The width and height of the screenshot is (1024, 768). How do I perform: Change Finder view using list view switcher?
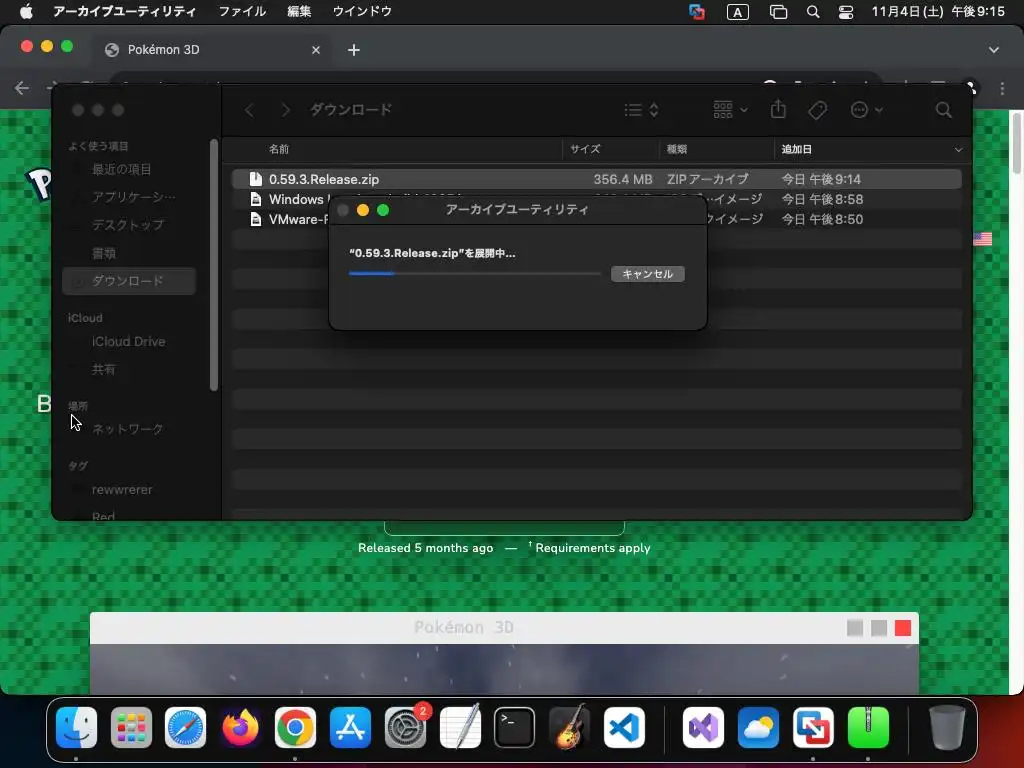coord(641,110)
